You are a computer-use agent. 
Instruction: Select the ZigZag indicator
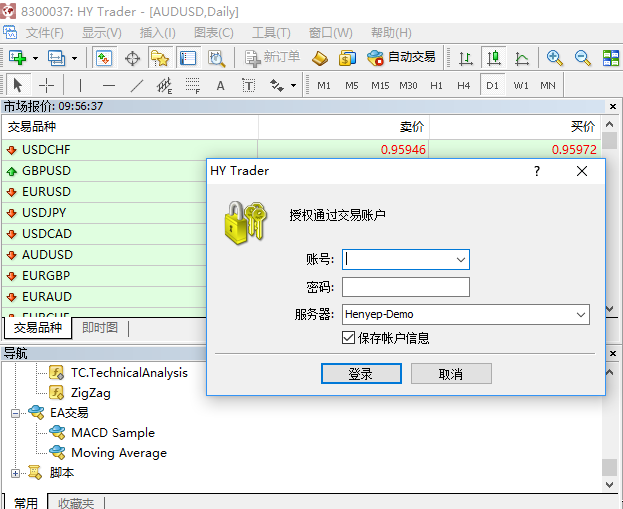coord(91,393)
